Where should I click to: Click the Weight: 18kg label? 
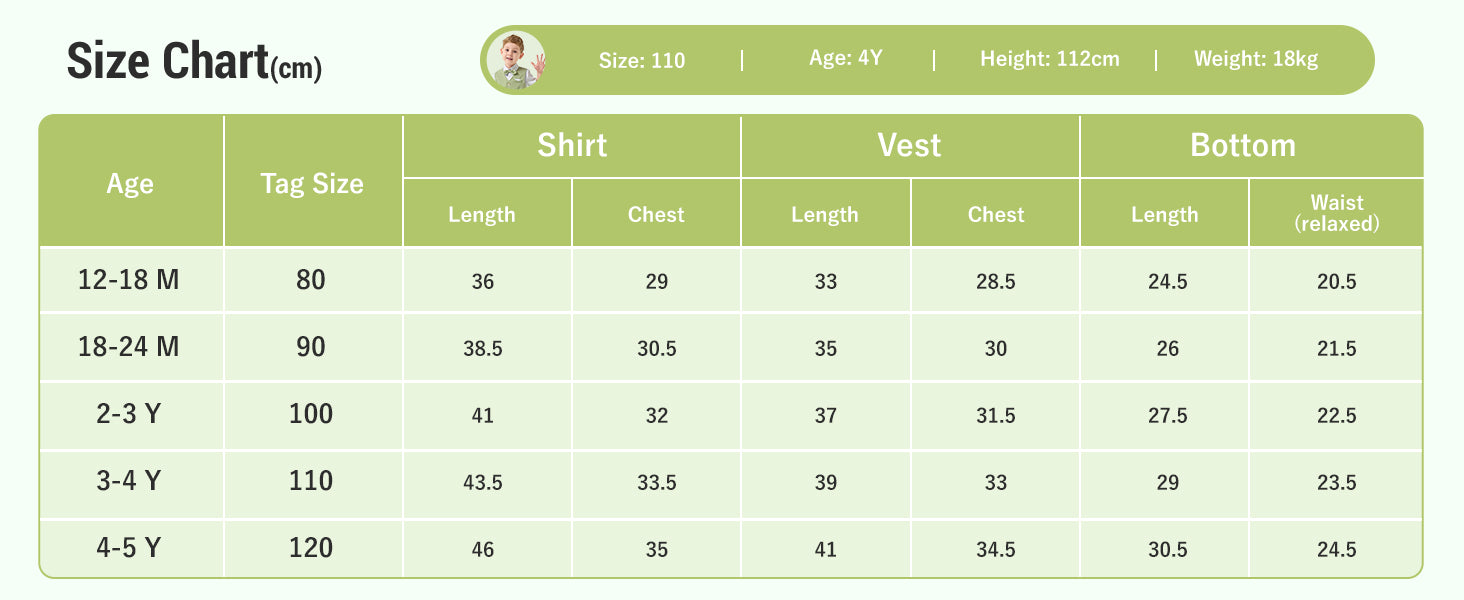pos(1256,59)
